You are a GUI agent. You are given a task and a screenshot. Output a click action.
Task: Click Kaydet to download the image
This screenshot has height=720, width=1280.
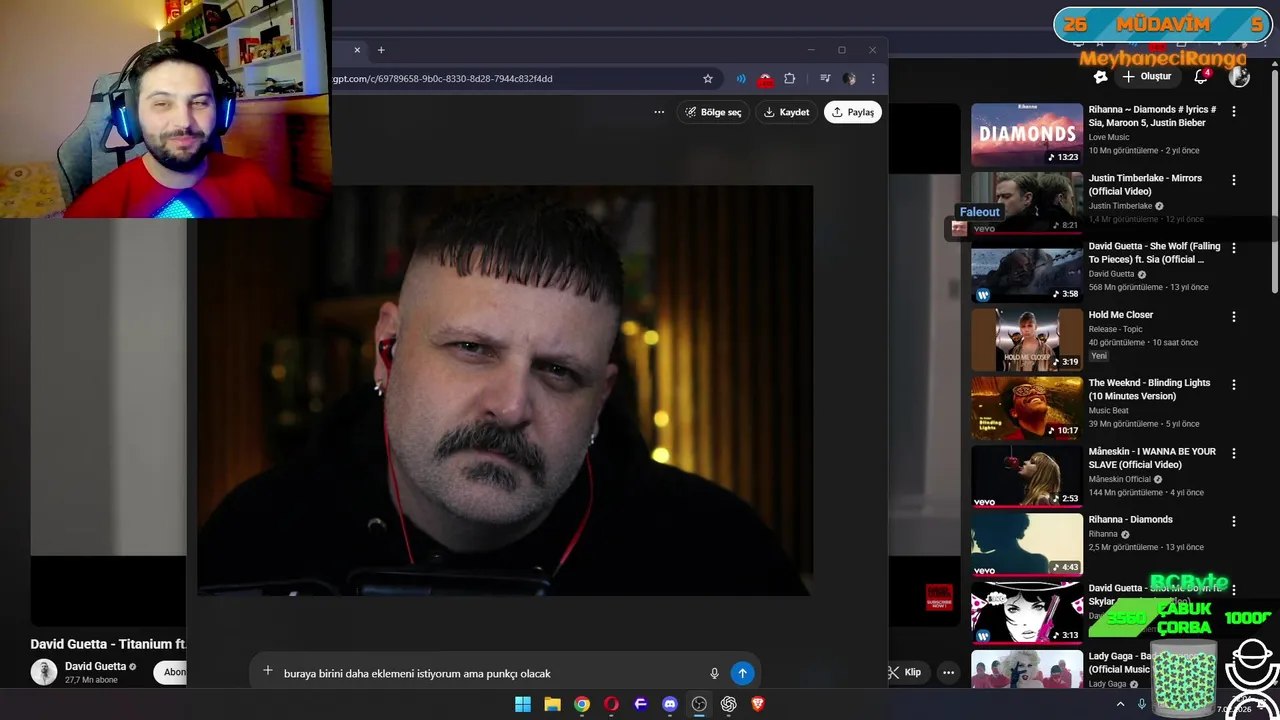pyautogui.click(x=786, y=112)
